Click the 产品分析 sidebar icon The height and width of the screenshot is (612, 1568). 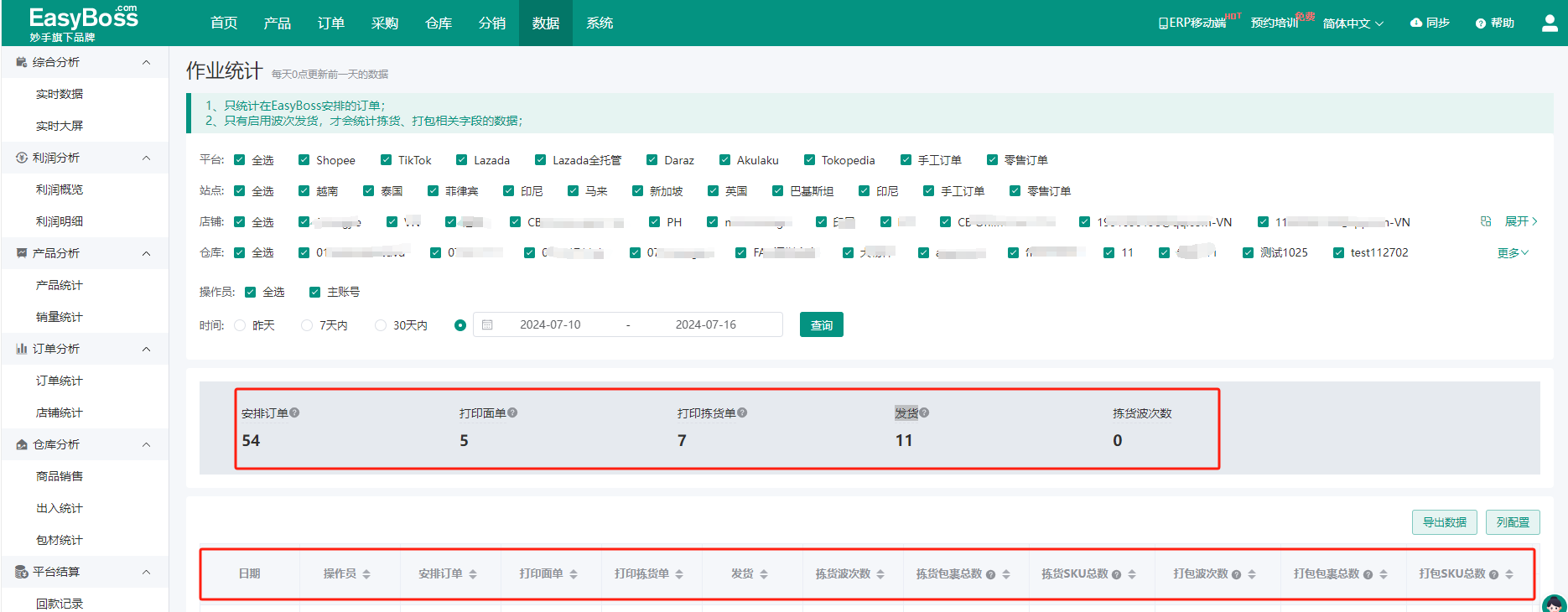pyautogui.click(x=22, y=253)
